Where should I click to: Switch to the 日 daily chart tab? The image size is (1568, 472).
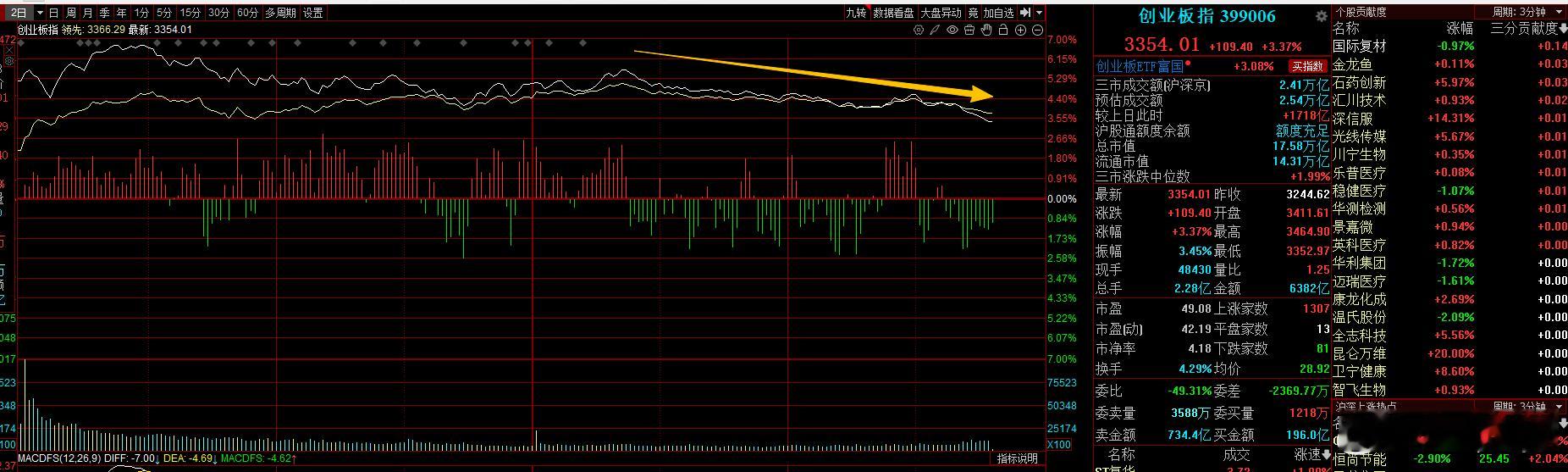pos(54,13)
